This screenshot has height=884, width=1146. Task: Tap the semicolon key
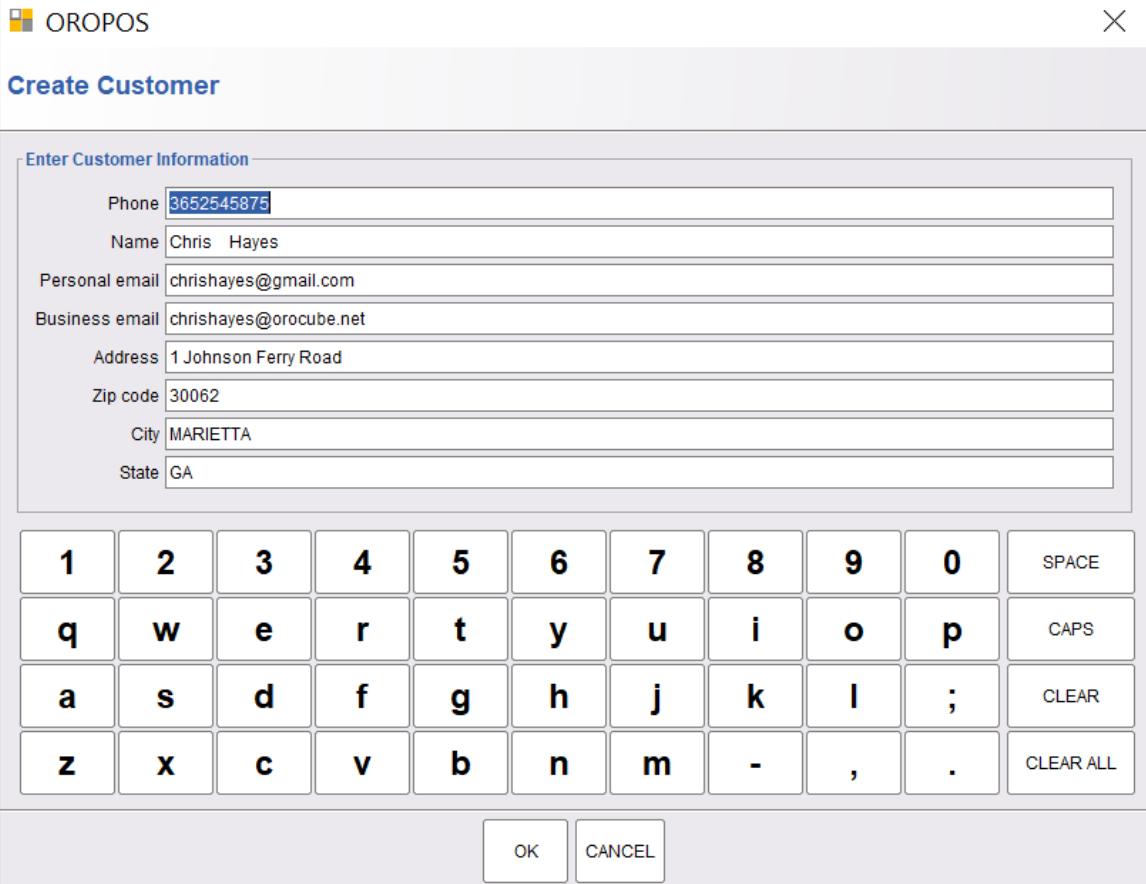point(952,696)
